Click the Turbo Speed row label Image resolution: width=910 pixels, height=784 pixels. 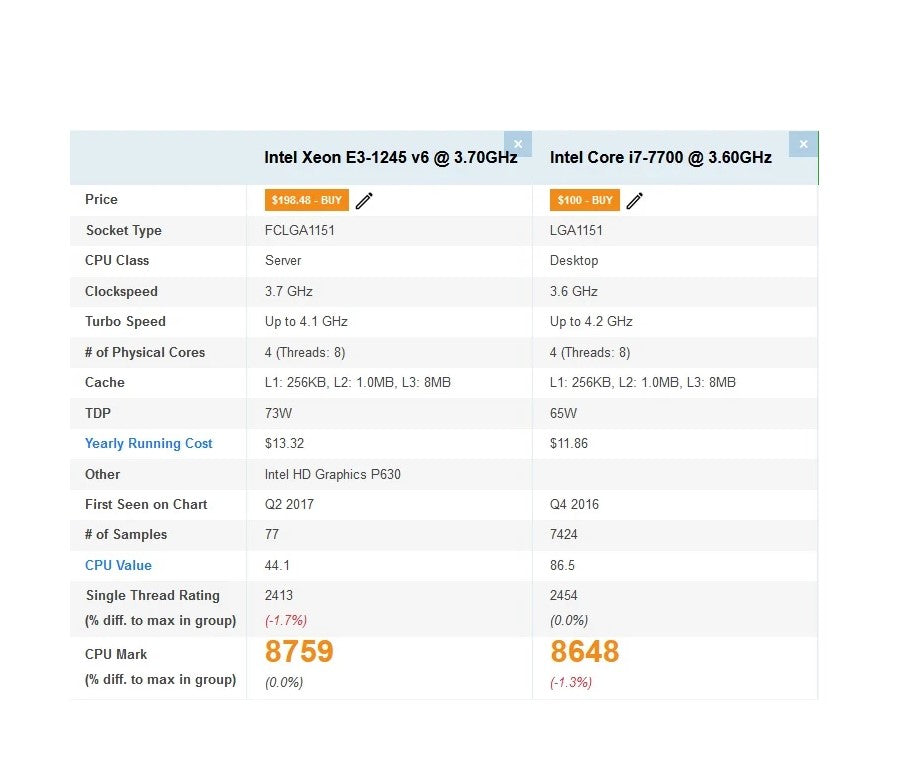(x=125, y=321)
